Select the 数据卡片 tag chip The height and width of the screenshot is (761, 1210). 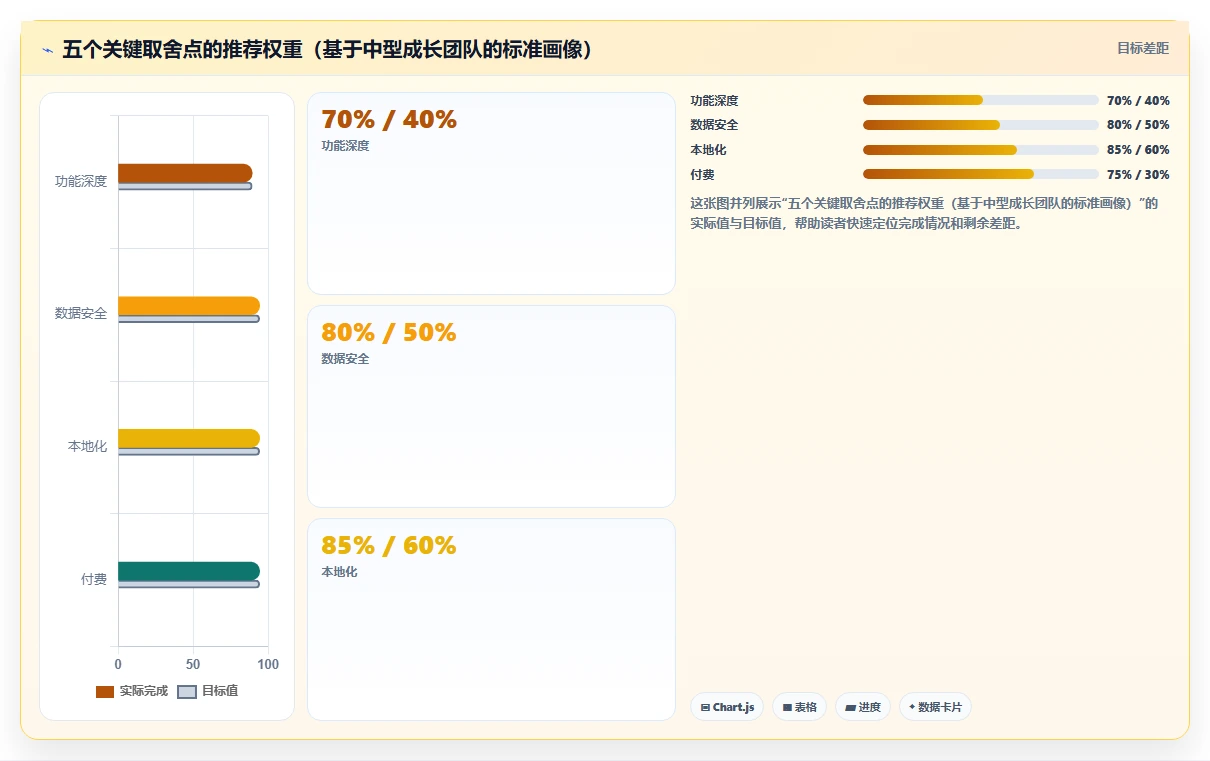[x=935, y=707]
